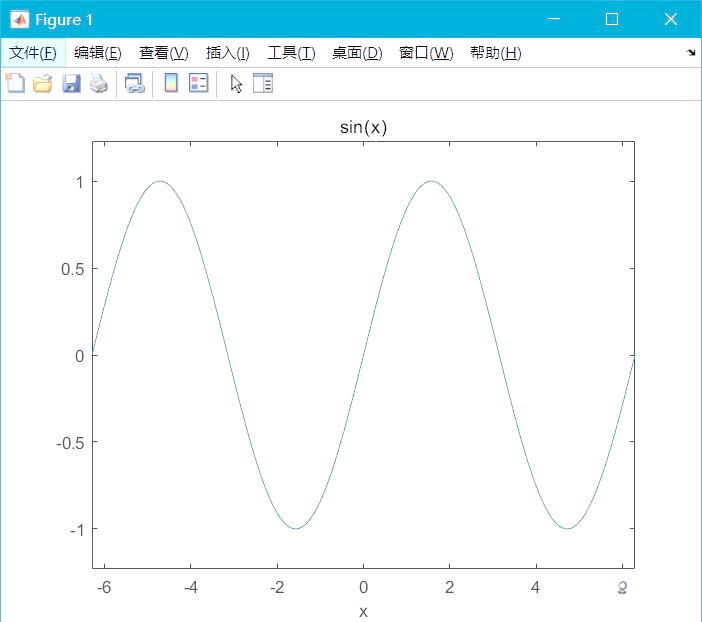Maximize the Figure 1 window
This screenshot has width=702, height=622.
612,19
